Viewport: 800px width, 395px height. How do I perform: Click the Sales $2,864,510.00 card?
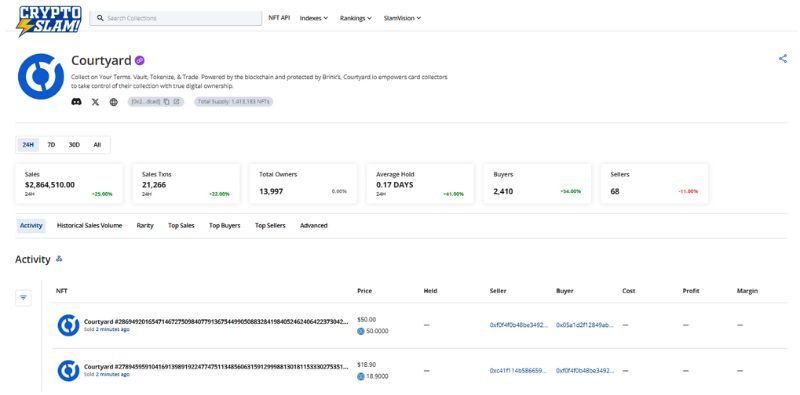[69, 184]
